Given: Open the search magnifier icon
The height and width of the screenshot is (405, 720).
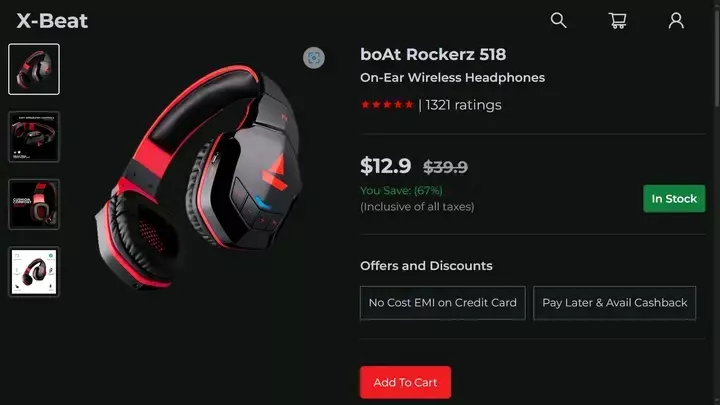Looking at the screenshot, I should point(558,20).
